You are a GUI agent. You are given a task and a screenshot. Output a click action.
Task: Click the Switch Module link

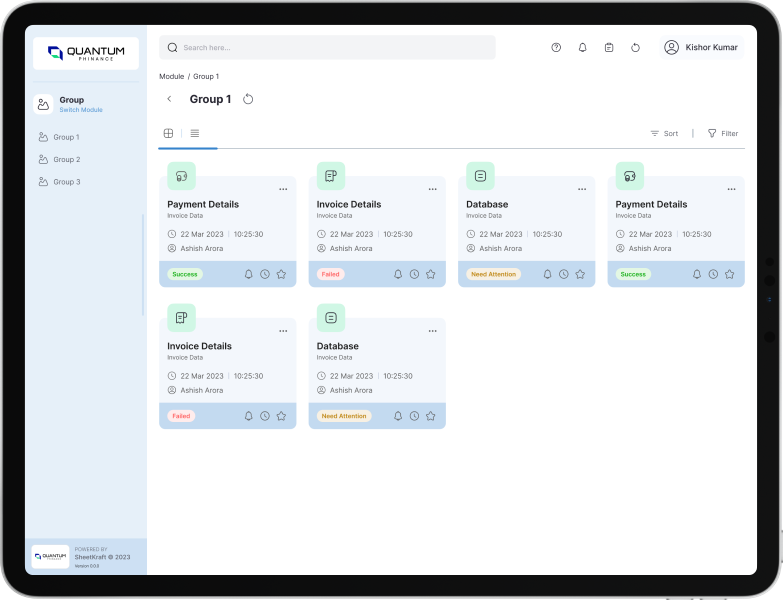[81, 110]
